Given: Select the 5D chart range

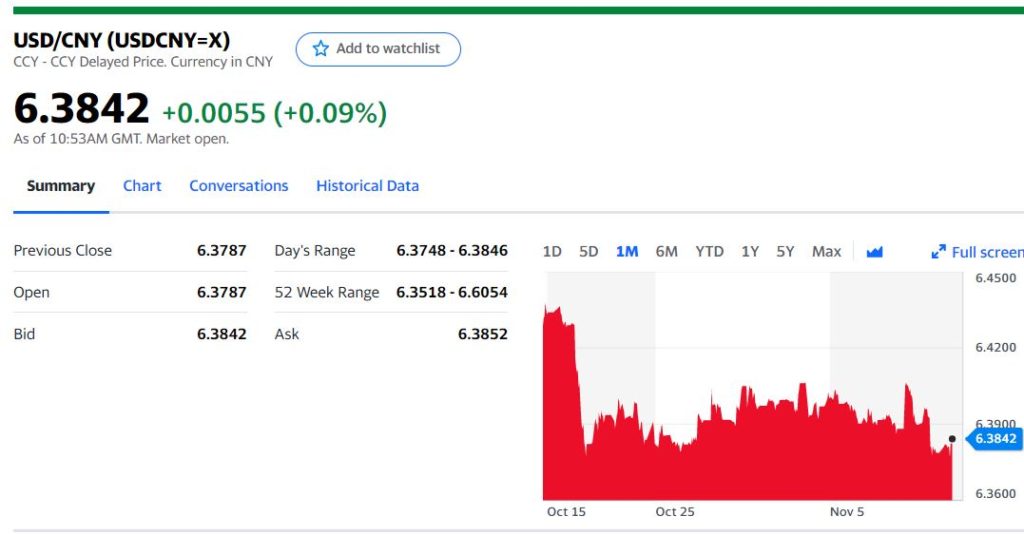Looking at the screenshot, I should (589, 252).
